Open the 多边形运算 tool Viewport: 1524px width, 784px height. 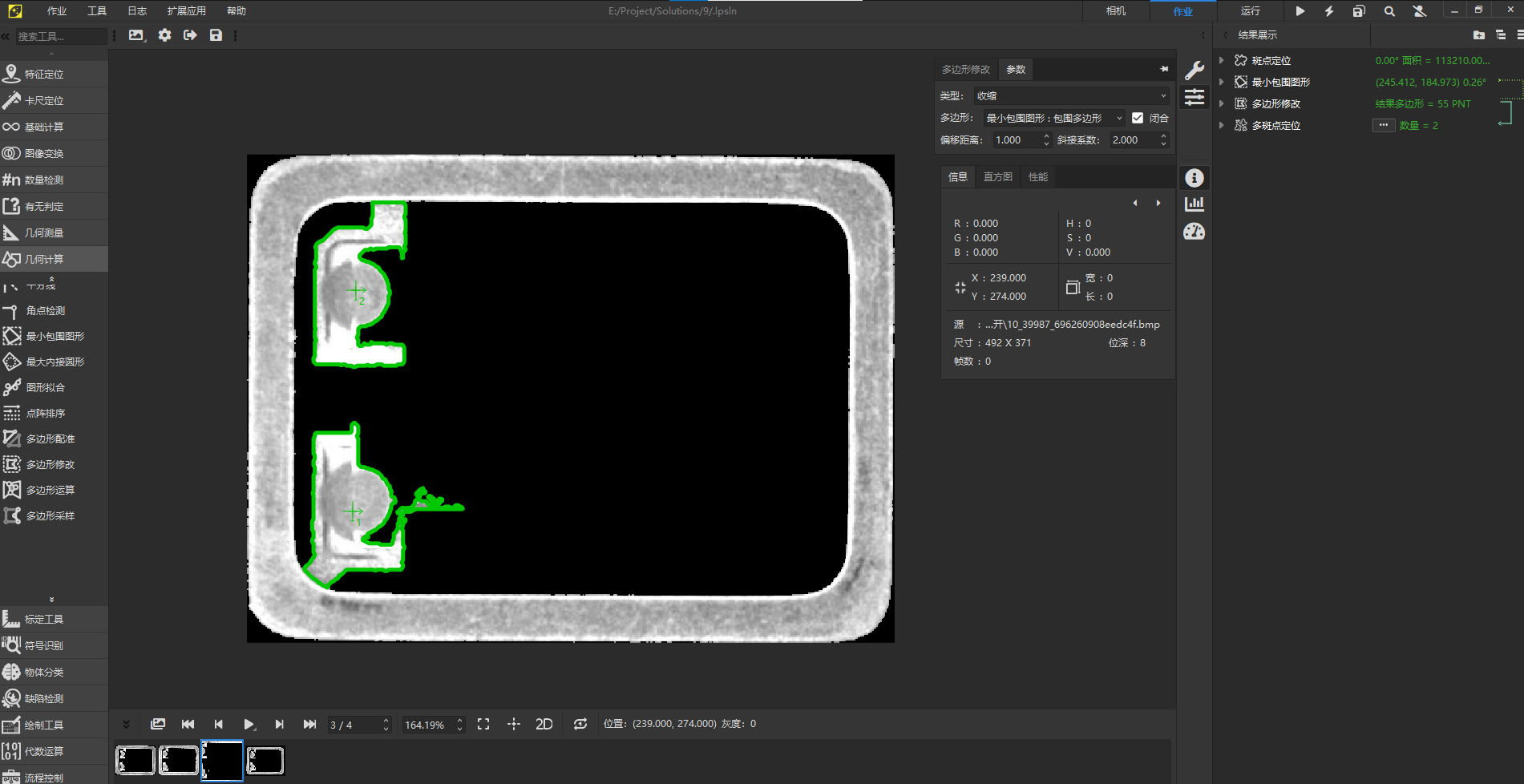pyautogui.click(x=50, y=491)
